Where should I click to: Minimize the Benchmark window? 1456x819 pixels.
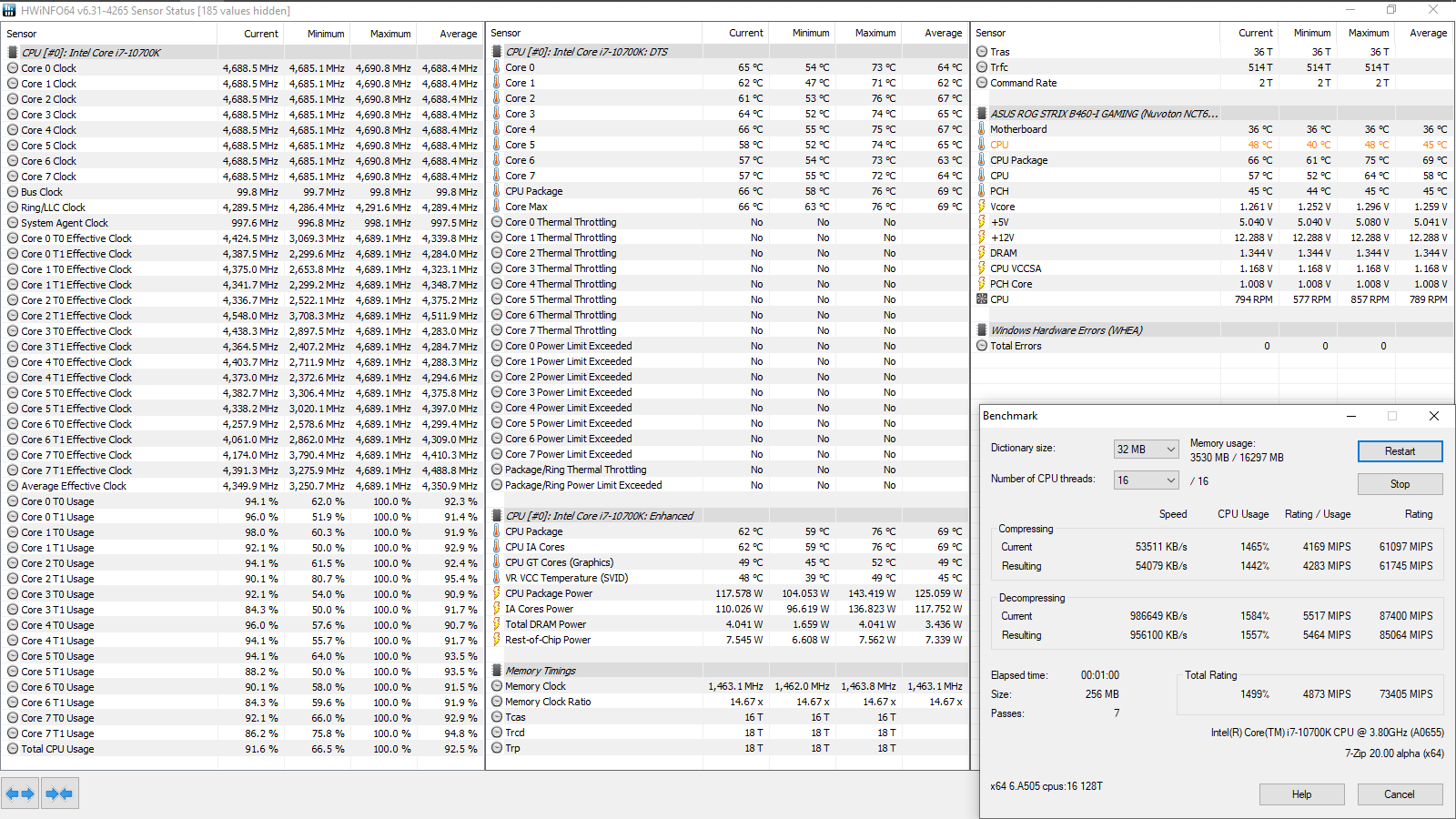[x=1351, y=416]
